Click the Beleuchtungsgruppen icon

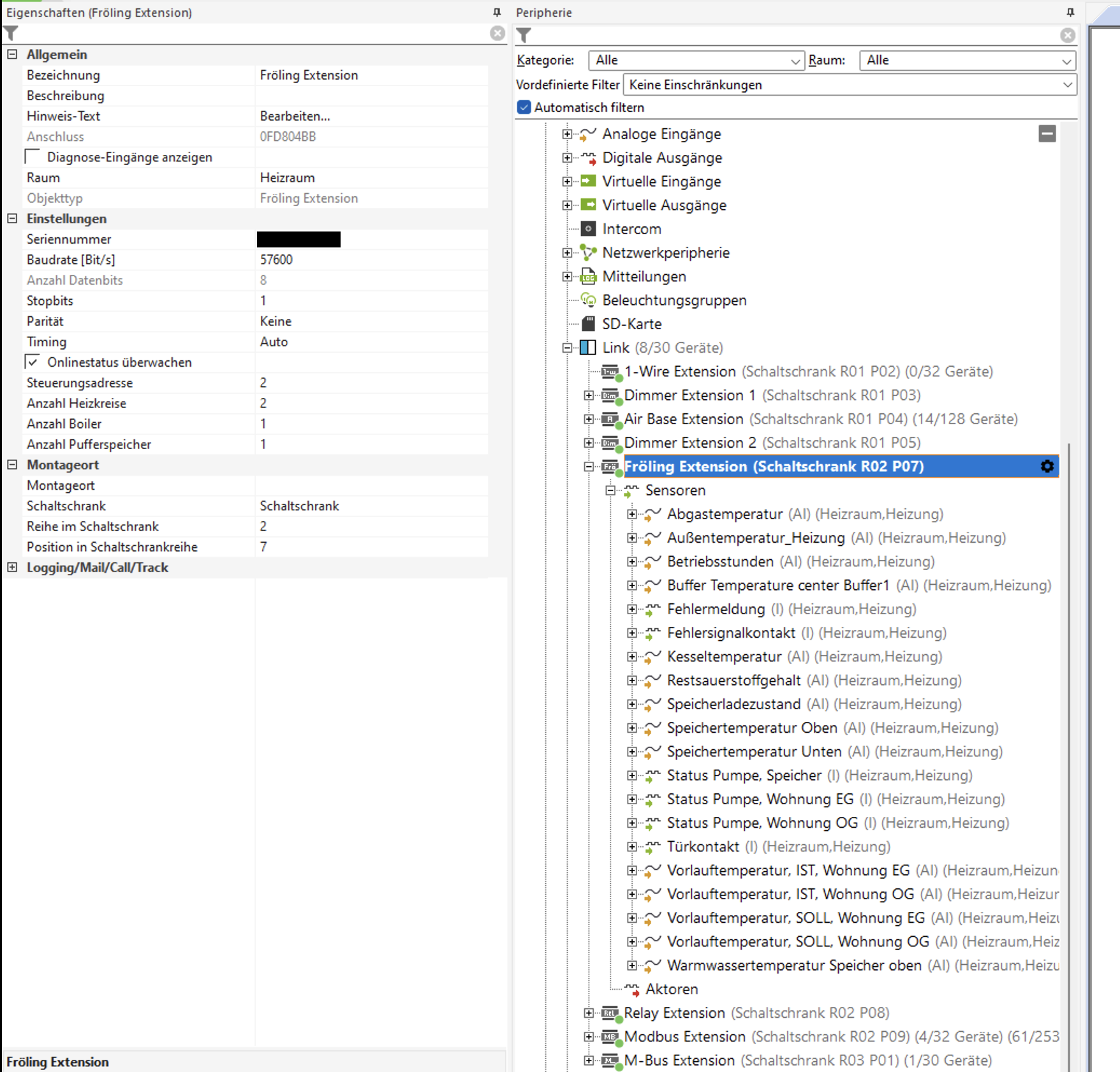point(587,300)
